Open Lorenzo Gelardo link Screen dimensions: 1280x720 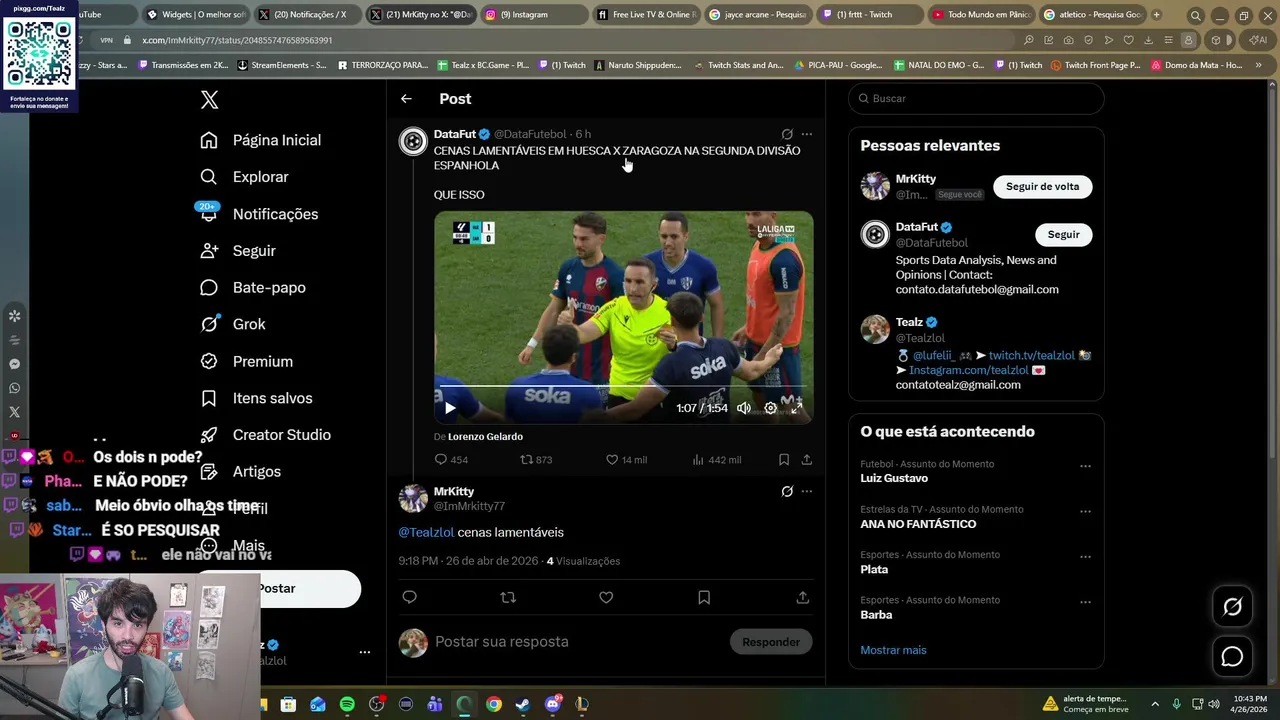(485, 437)
